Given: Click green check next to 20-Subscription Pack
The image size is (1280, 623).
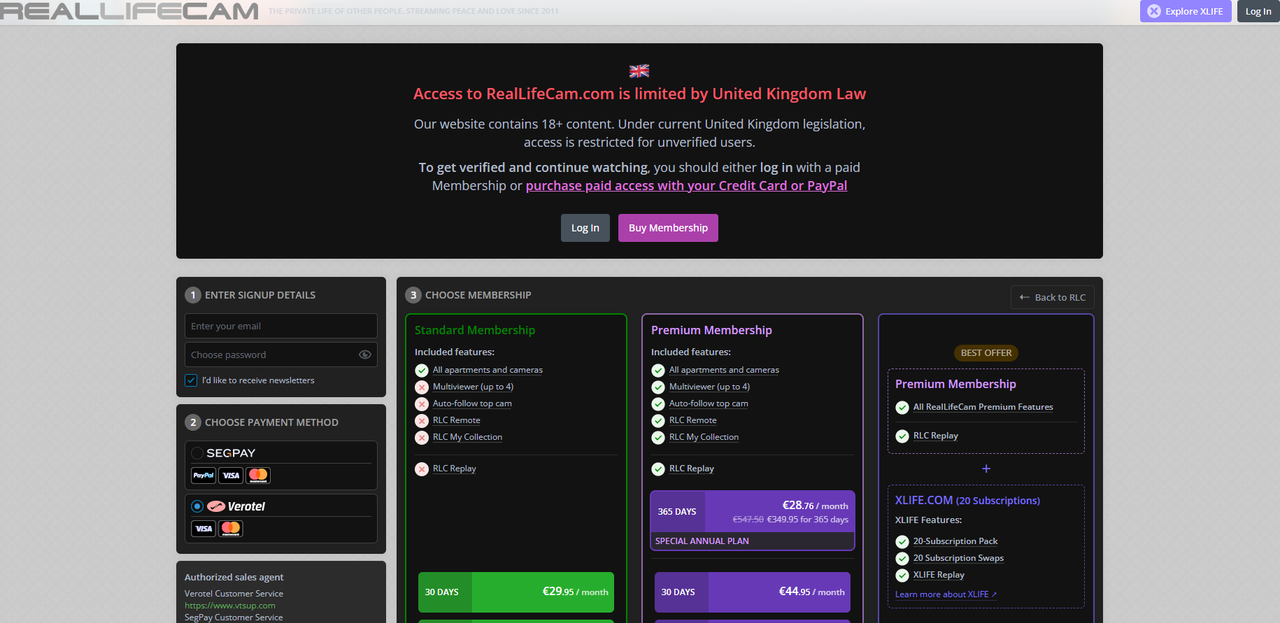Looking at the screenshot, I should coord(902,541).
